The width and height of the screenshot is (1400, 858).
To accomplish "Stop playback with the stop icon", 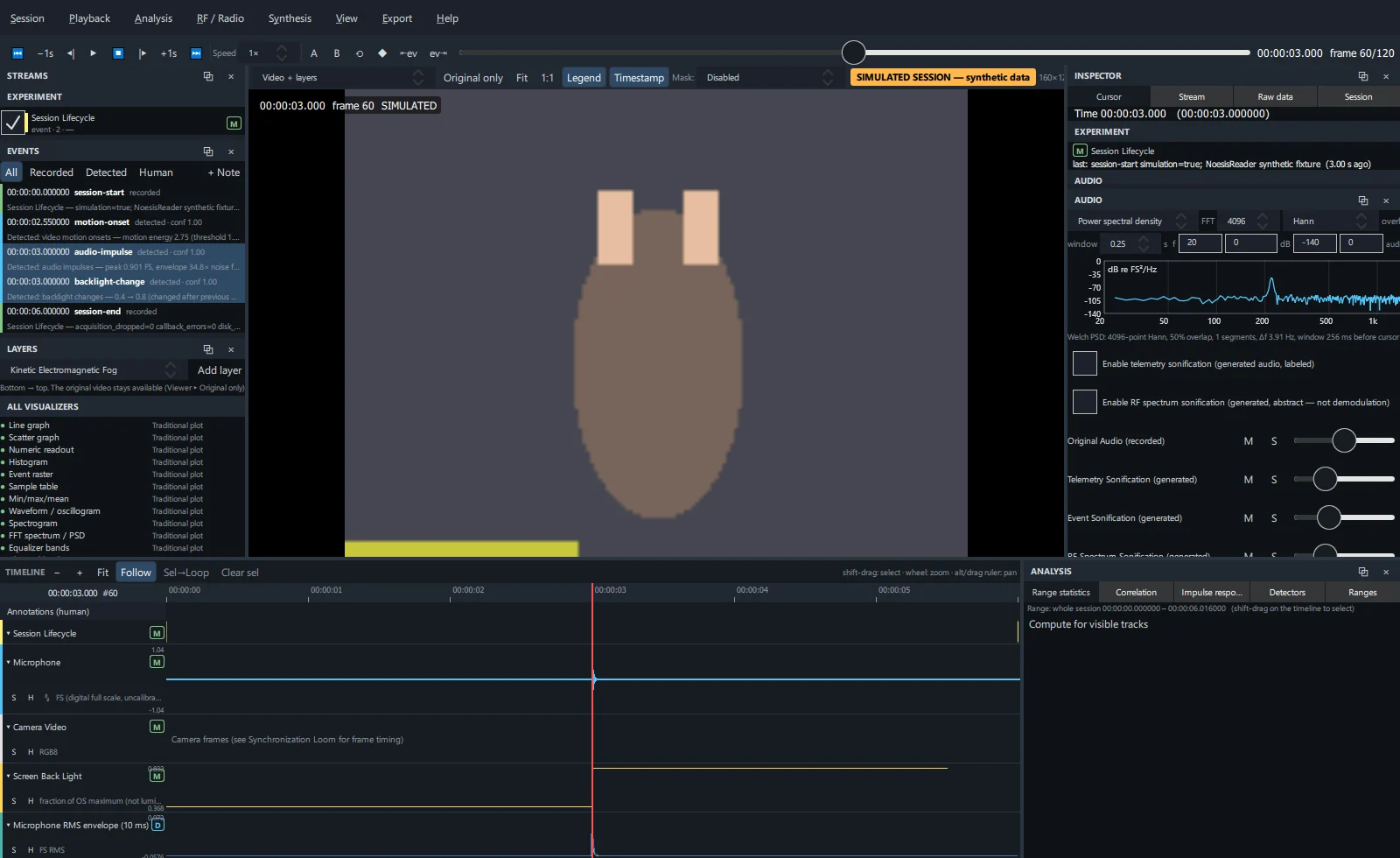I will coord(118,53).
